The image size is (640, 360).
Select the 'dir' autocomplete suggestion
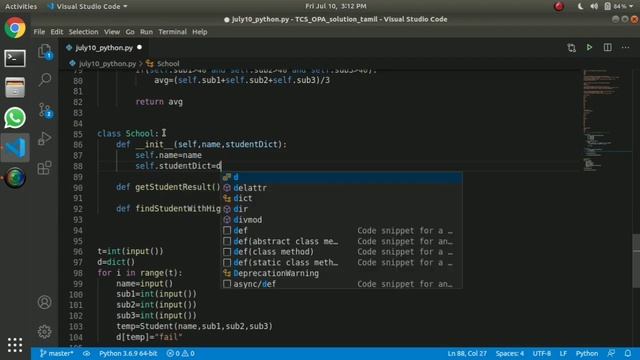click(x=342, y=209)
